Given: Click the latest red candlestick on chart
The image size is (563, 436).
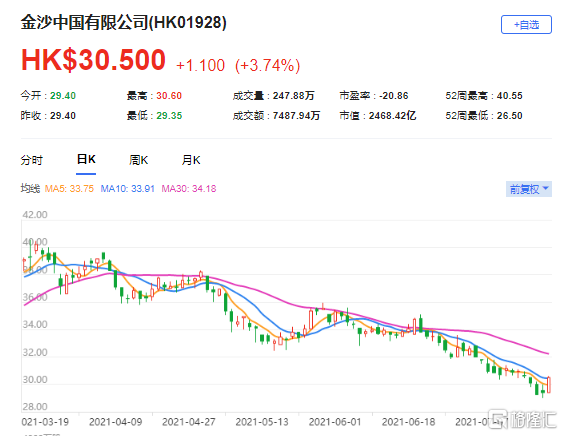Looking at the screenshot, I should (549, 385).
